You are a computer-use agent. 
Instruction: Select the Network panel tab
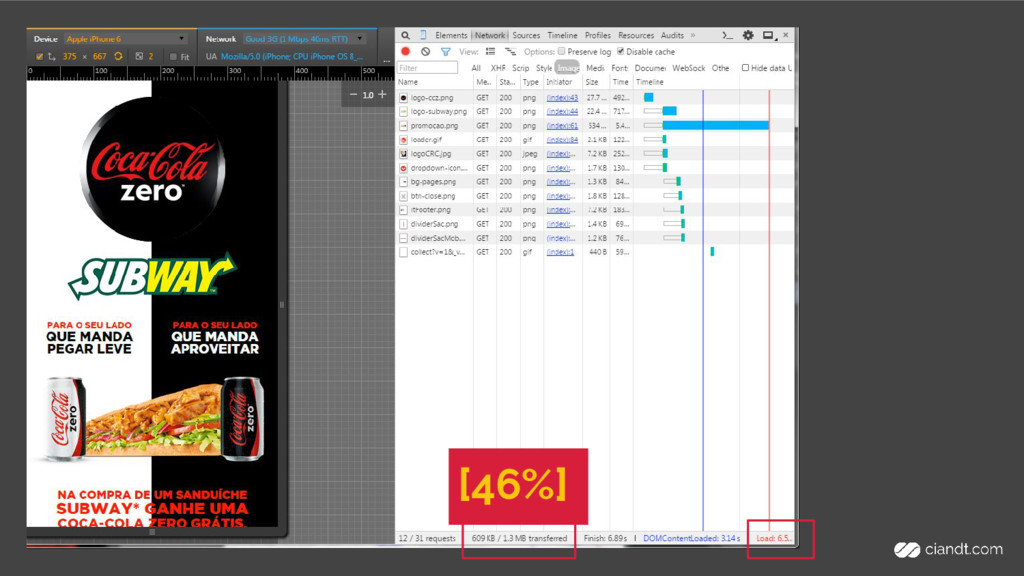tap(490, 35)
